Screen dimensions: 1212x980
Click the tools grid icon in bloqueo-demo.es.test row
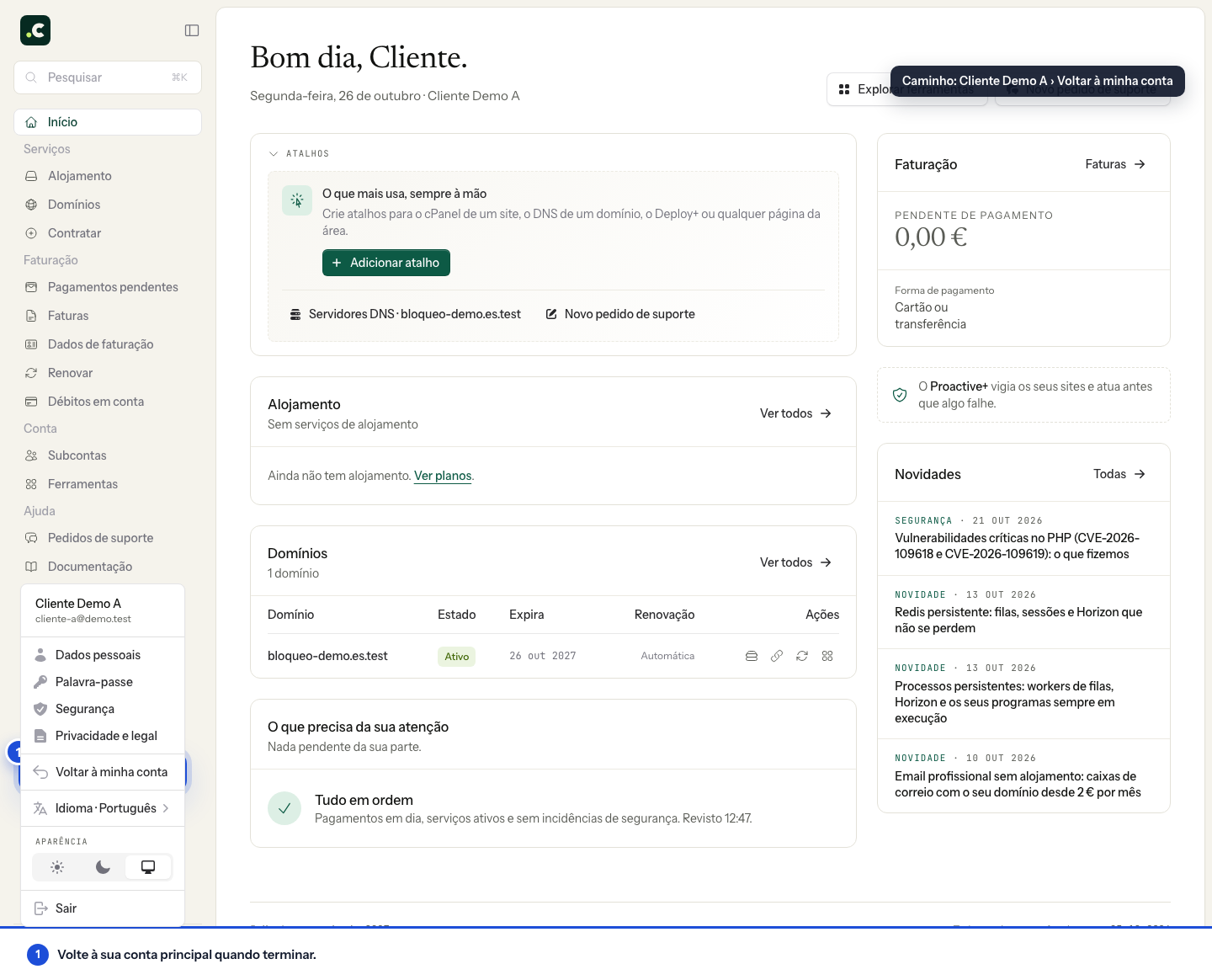pyautogui.click(x=827, y=656)
